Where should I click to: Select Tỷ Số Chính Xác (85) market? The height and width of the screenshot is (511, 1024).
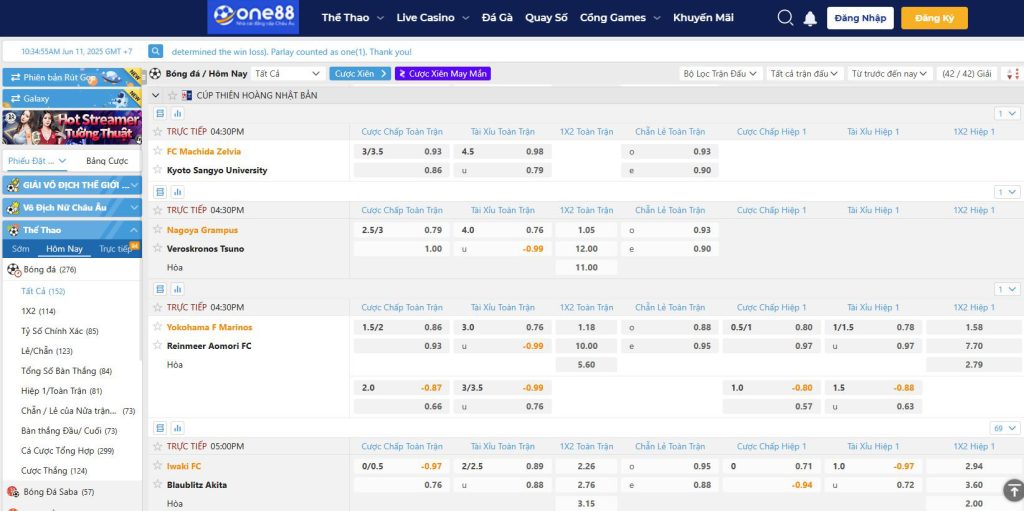click(59, 331)
